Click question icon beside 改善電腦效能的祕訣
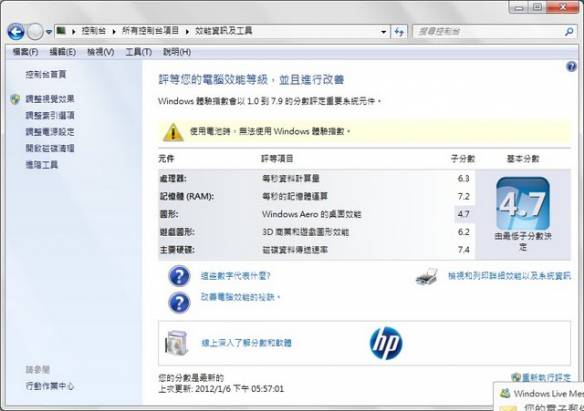The height and width of the screenshot is (411, 584). click(x=179, y=303)
